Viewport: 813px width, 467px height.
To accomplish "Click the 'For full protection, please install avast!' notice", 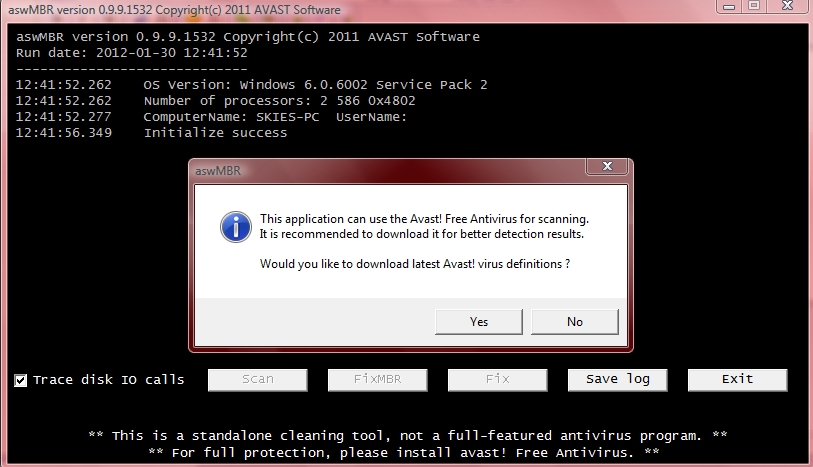I will (x=403, y=453).
